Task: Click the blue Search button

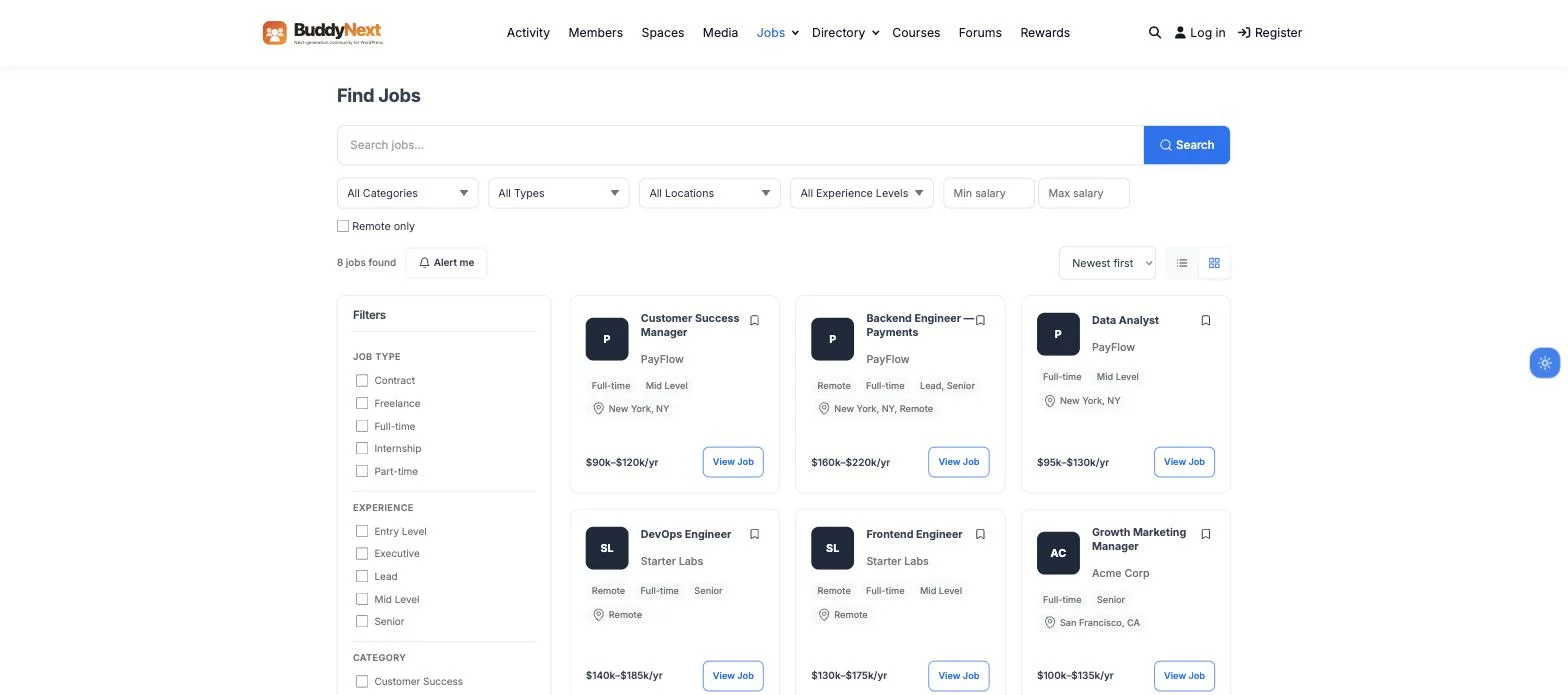Action: click(x=1187, y=145)
